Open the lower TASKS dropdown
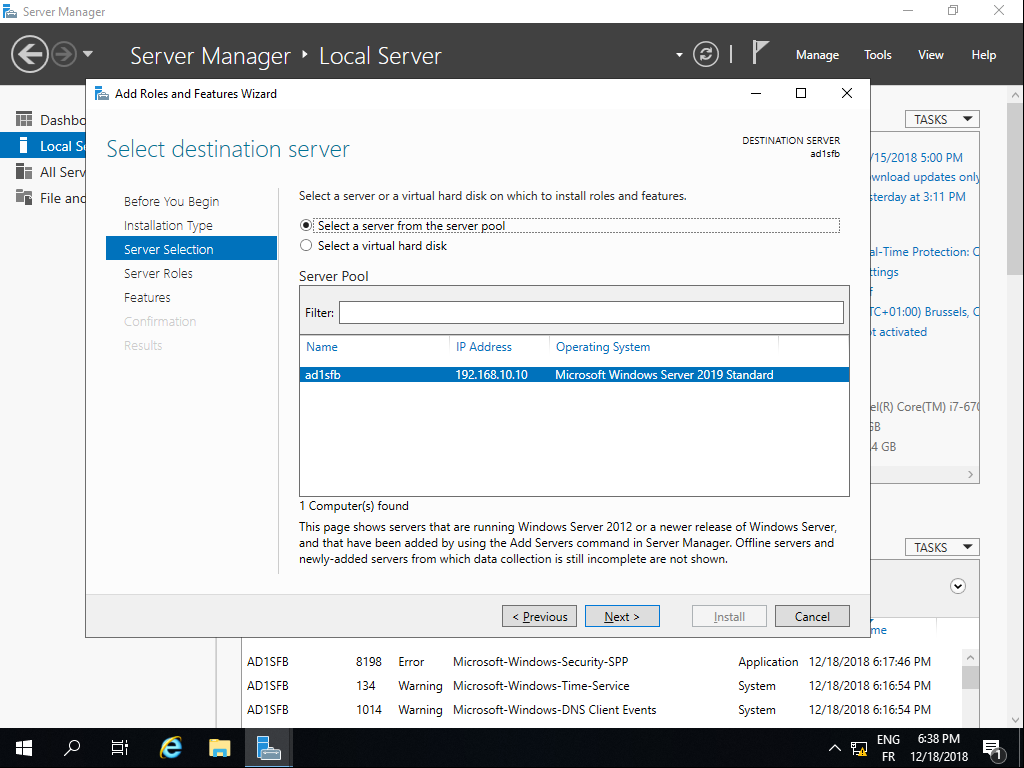This screenshot has width=1024, height=768. tap(941, 547)
